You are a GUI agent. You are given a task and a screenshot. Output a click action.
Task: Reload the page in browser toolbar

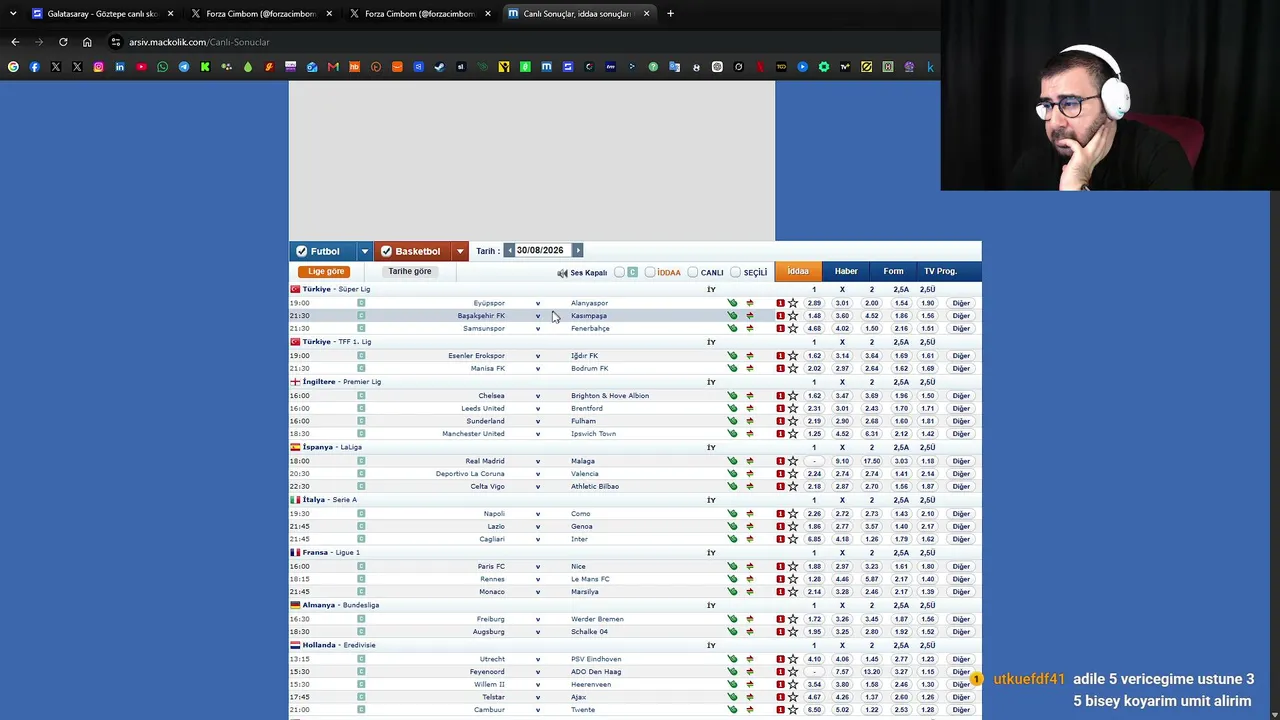(x=63, y=42)
